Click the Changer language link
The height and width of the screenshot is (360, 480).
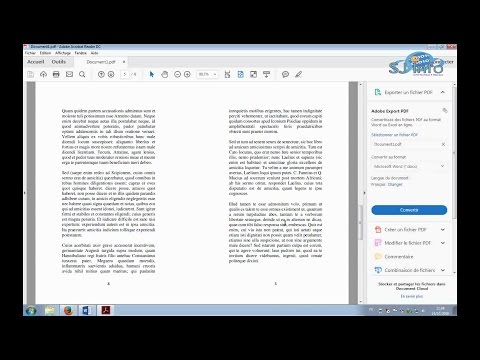click(395, 184)
